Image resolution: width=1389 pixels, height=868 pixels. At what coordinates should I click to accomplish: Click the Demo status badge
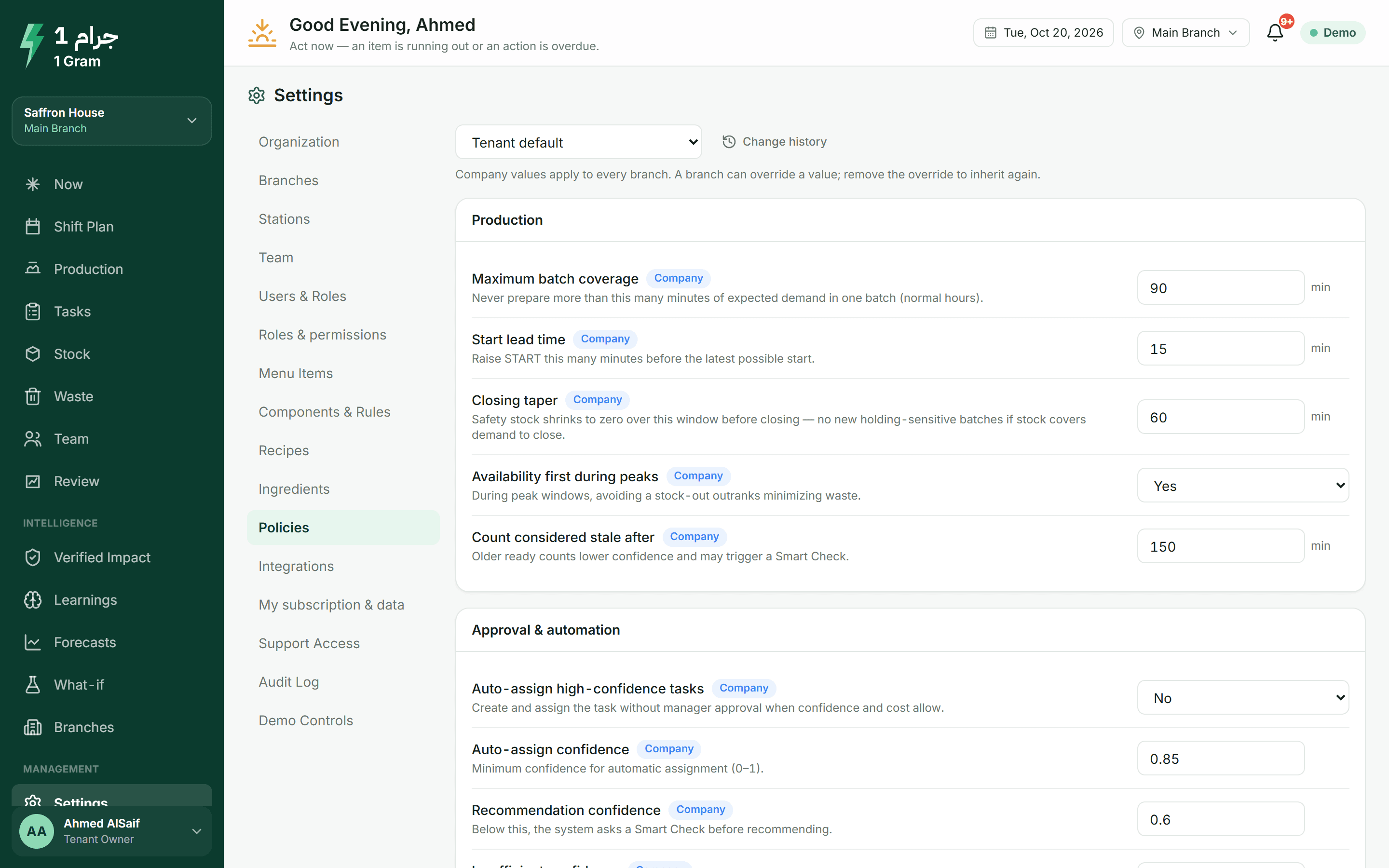1333,33
